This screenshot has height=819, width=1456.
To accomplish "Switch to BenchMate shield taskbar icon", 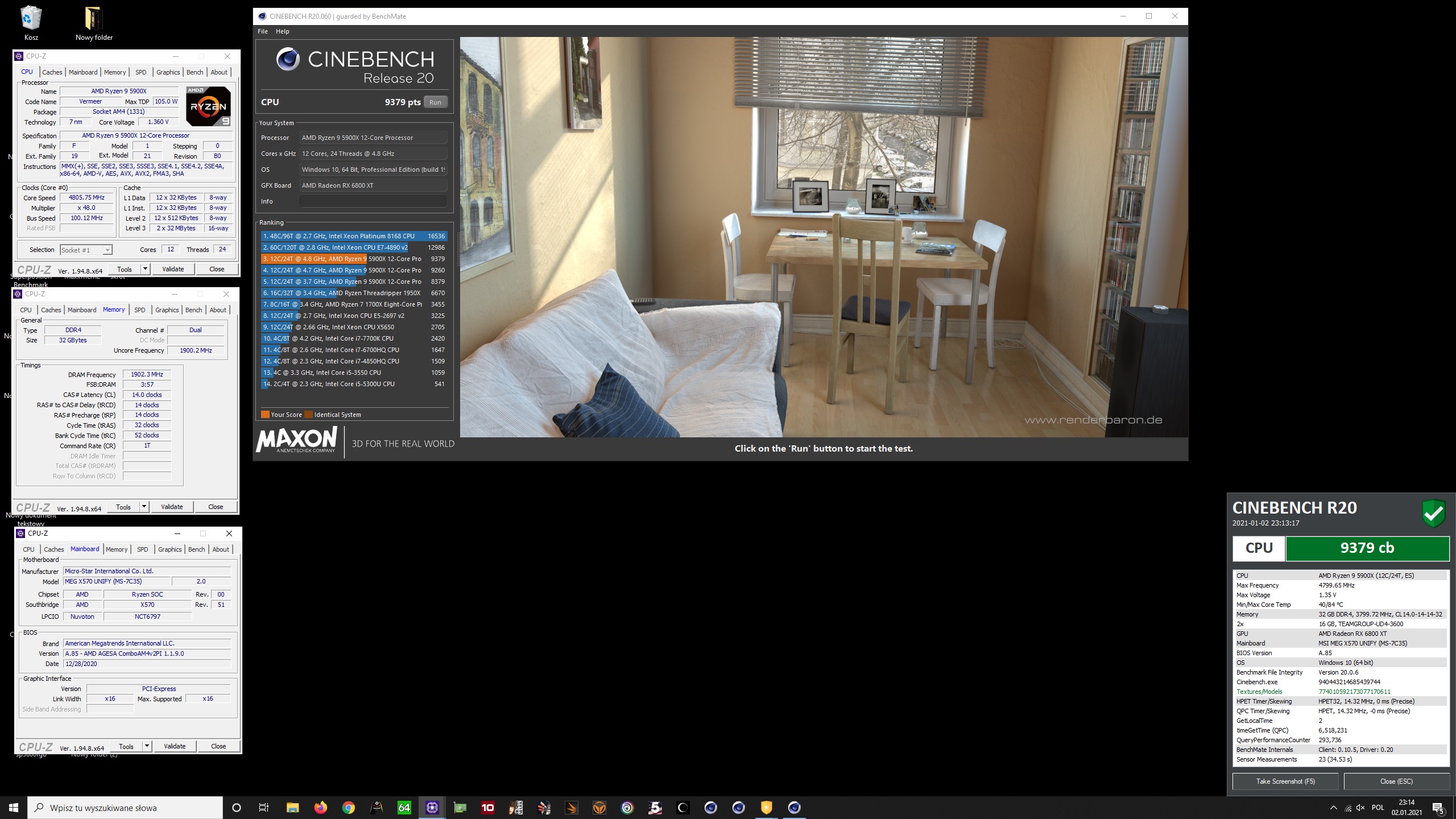I will point(766,808).
